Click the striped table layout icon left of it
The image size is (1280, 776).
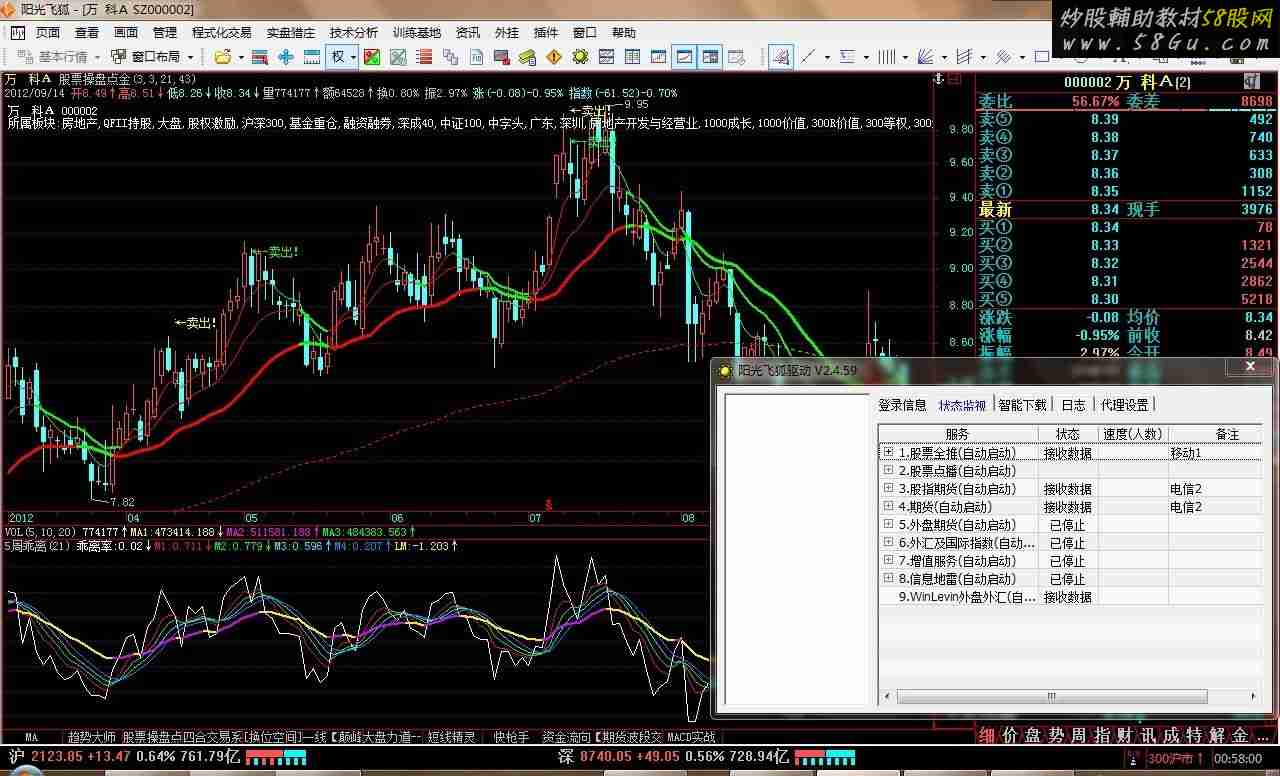(x=606, y=57)
